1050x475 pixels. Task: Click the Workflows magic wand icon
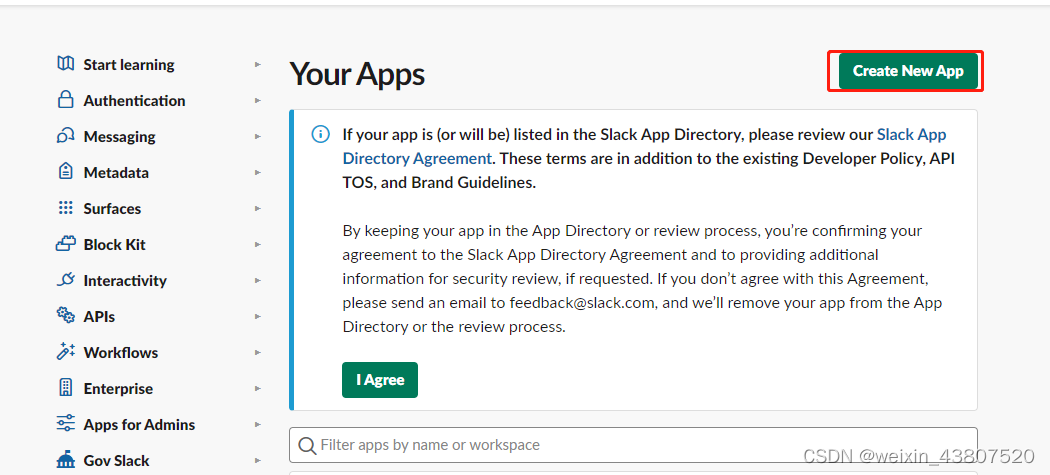click(x=66, y=352)
